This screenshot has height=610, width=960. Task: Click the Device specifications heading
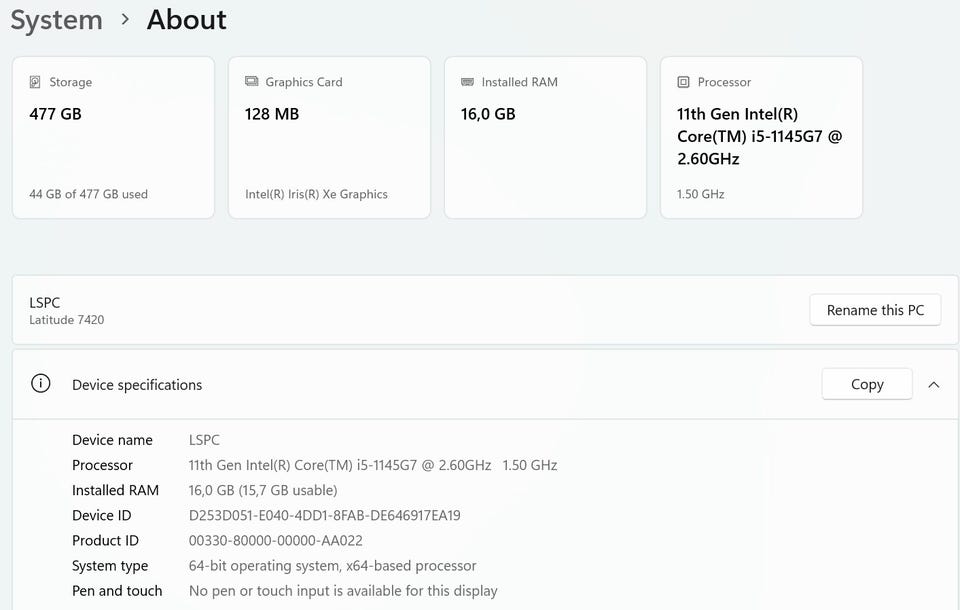click(137, 385)
